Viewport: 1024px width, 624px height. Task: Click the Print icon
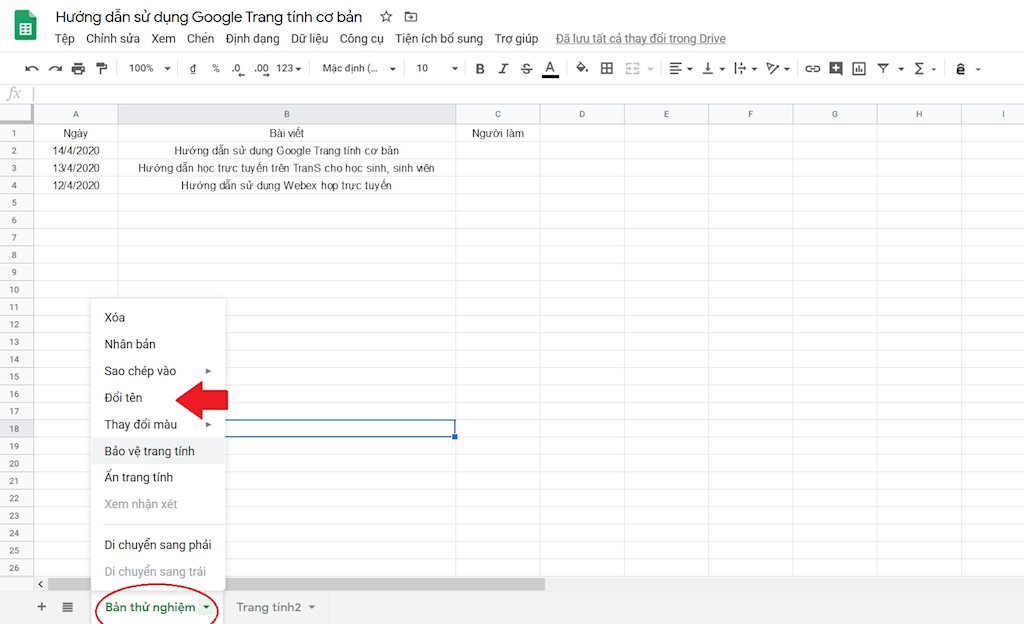(x=78, y=68)
